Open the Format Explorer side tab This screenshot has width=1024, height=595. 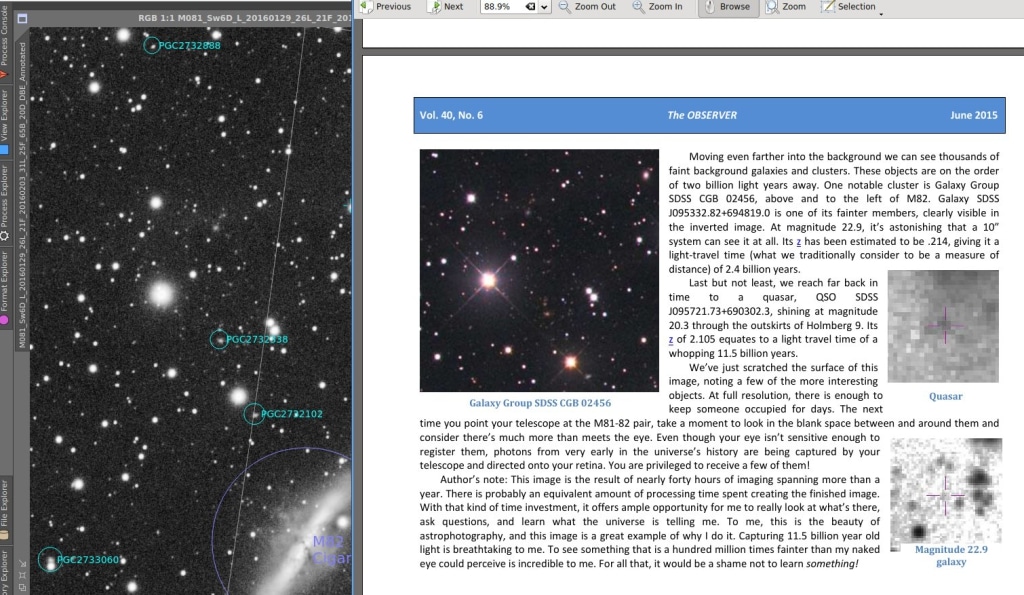[x=5, y=287]
